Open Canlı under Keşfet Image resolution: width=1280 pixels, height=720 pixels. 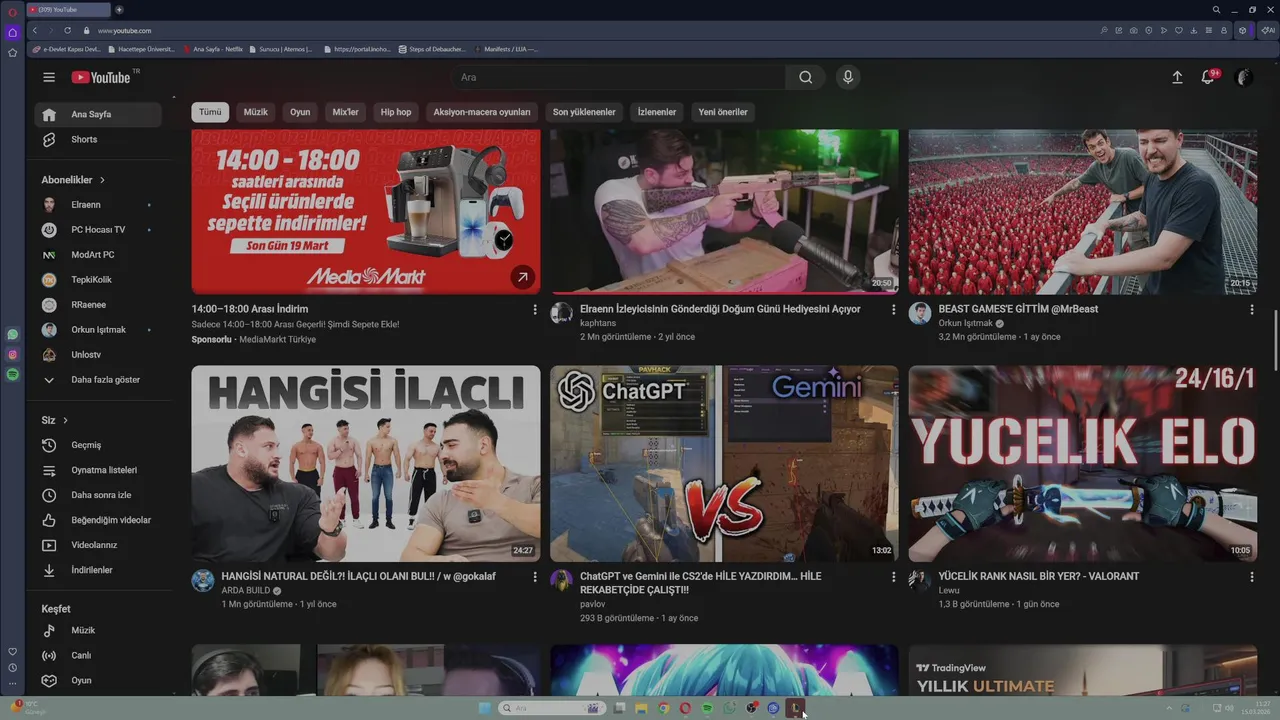click(x=98, y=655)
